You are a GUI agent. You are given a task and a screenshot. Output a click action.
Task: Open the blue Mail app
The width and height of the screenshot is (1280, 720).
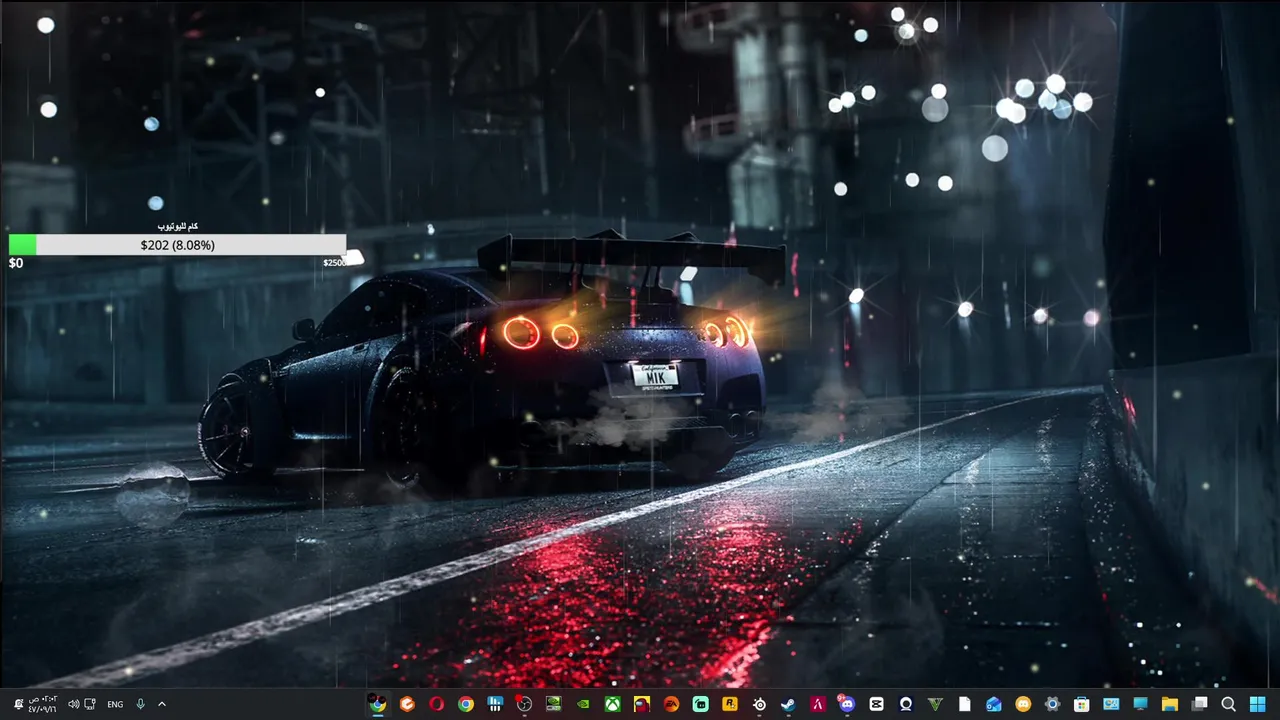tap(994, 704)
